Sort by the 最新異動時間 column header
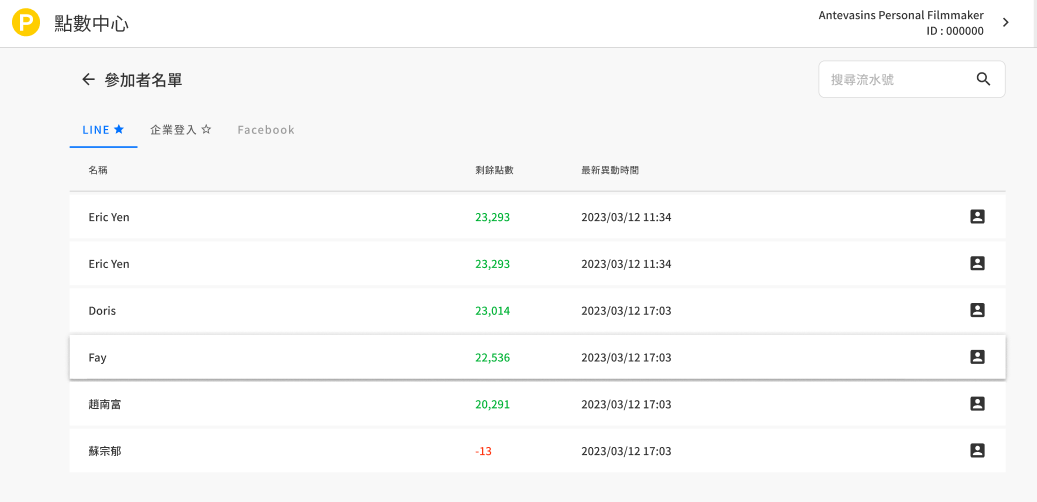This screenshot has width=1037, height=502. 609,170
